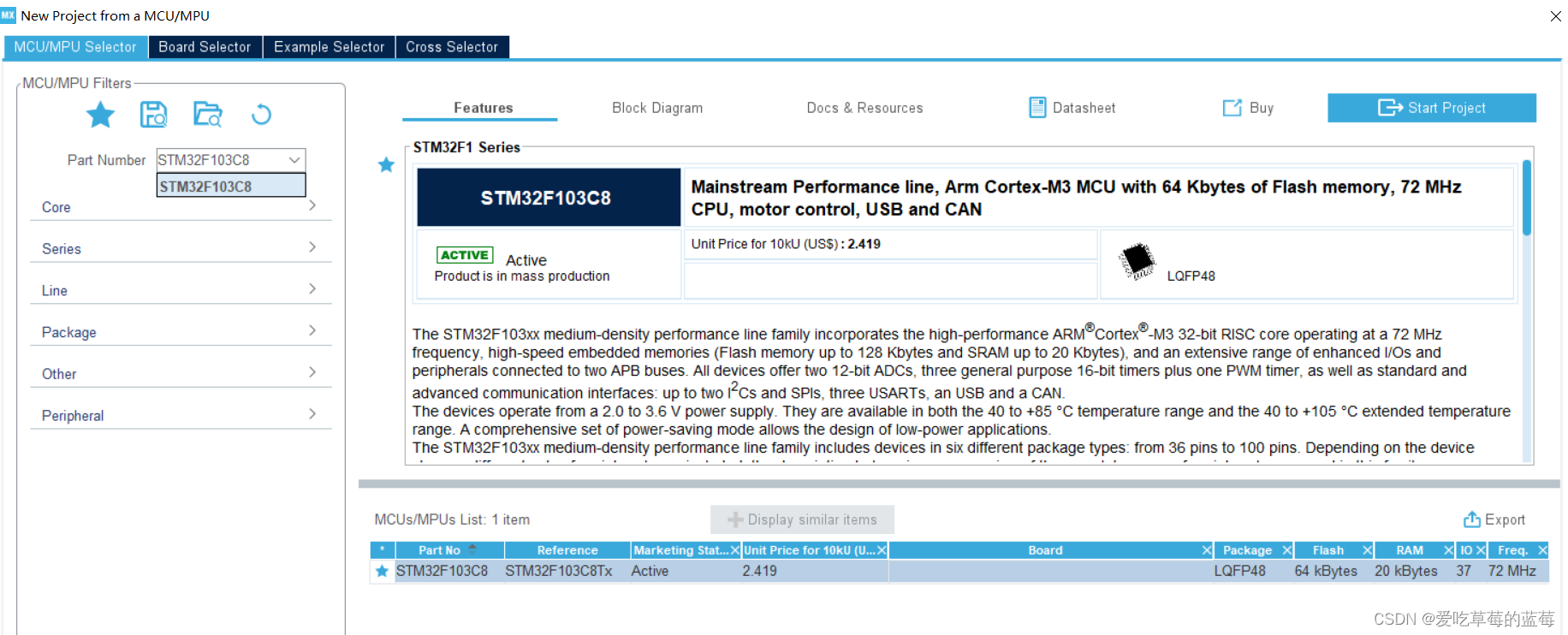Toggle favorite star beside STM32F1 Series panel
The image size is (1568, 635).
(386, 164)
